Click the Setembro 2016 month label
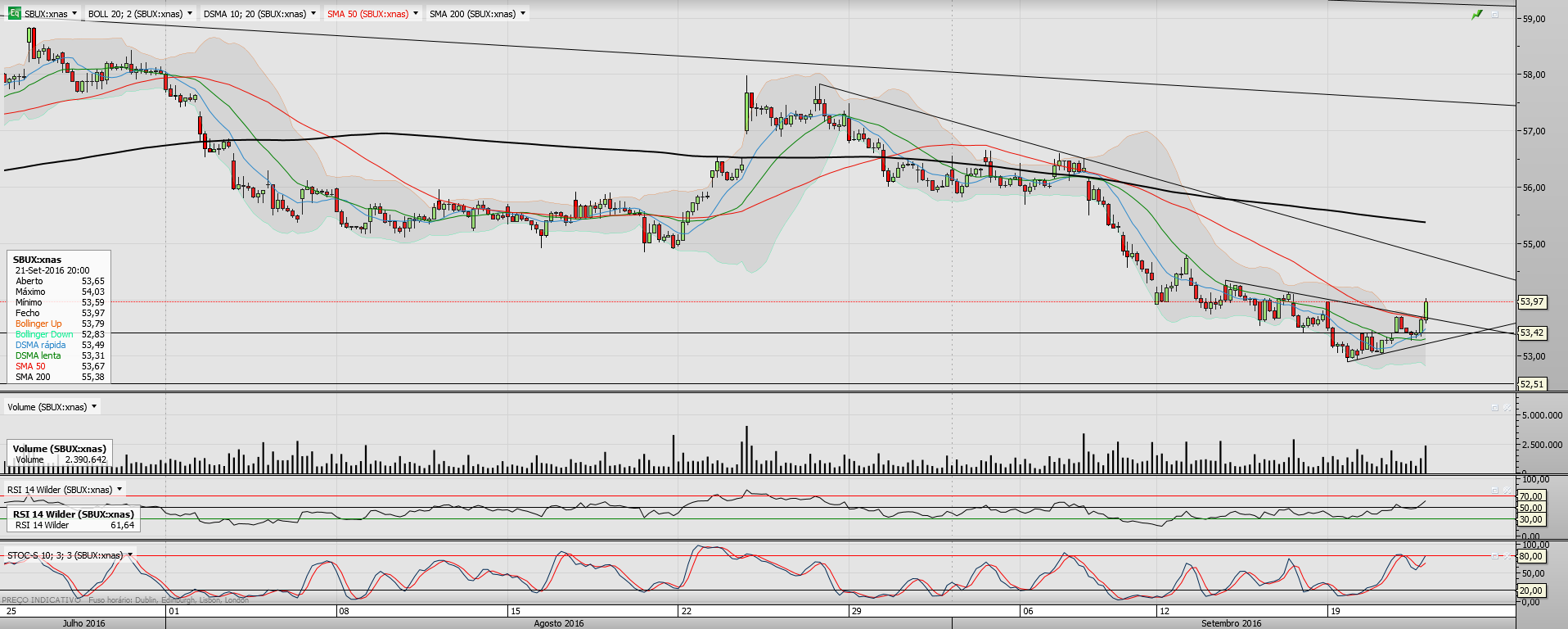1568x629 pixels. [1231, 623]
